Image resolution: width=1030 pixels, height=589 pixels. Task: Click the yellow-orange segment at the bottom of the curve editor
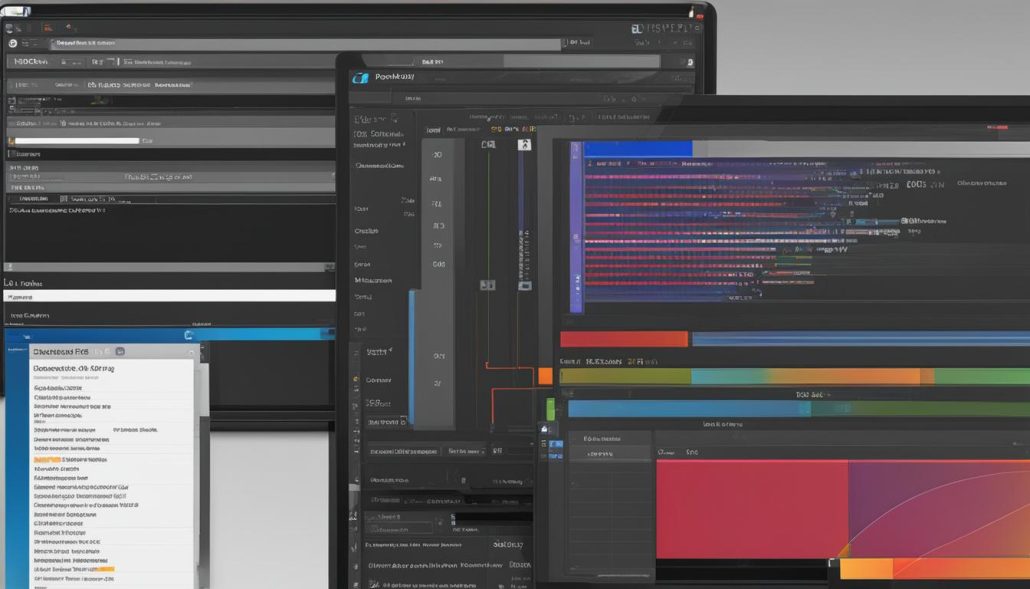[x=866, y=569]
